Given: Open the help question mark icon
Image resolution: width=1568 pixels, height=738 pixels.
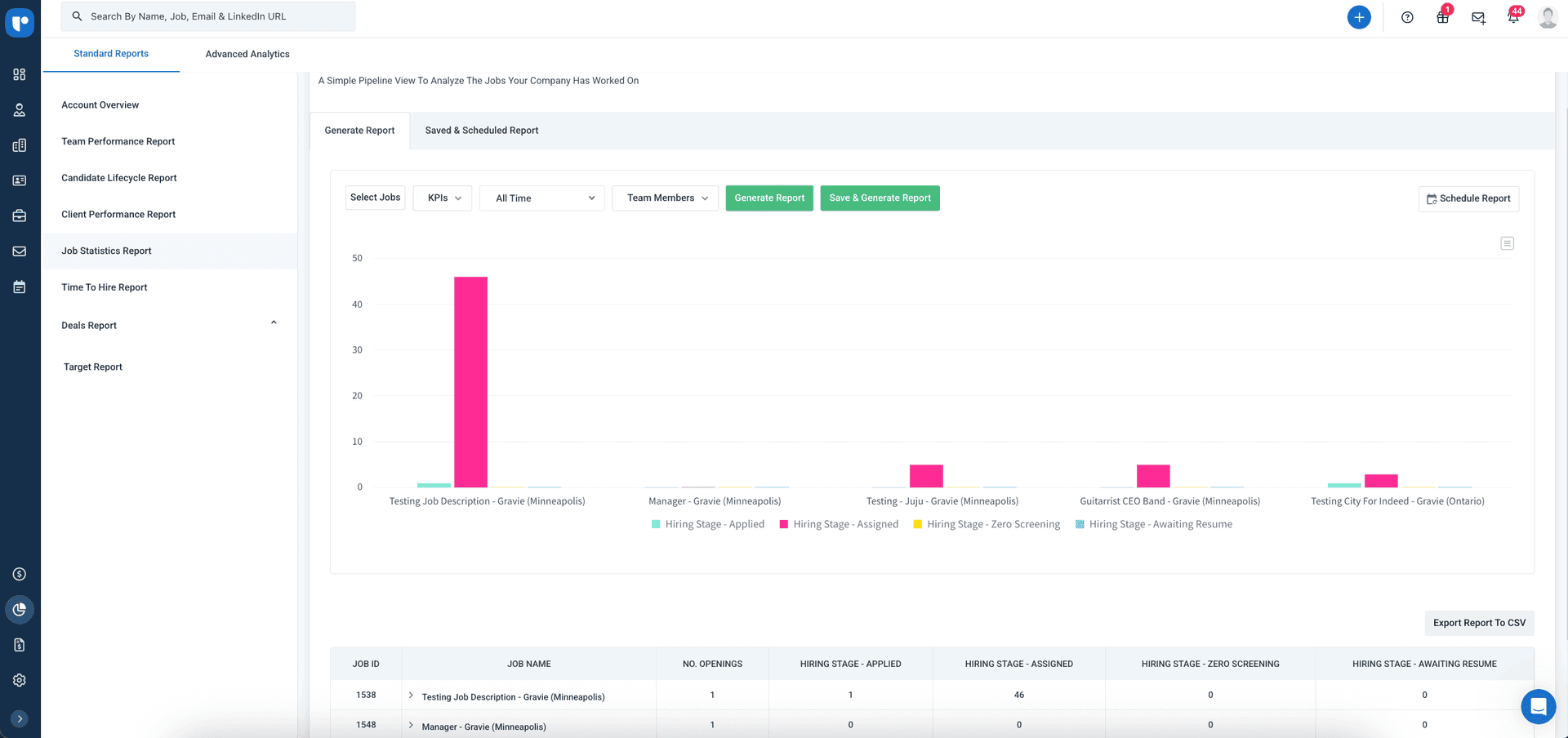Looking at the screenshot, I should pyautogui.click(x=1407, y=17).
